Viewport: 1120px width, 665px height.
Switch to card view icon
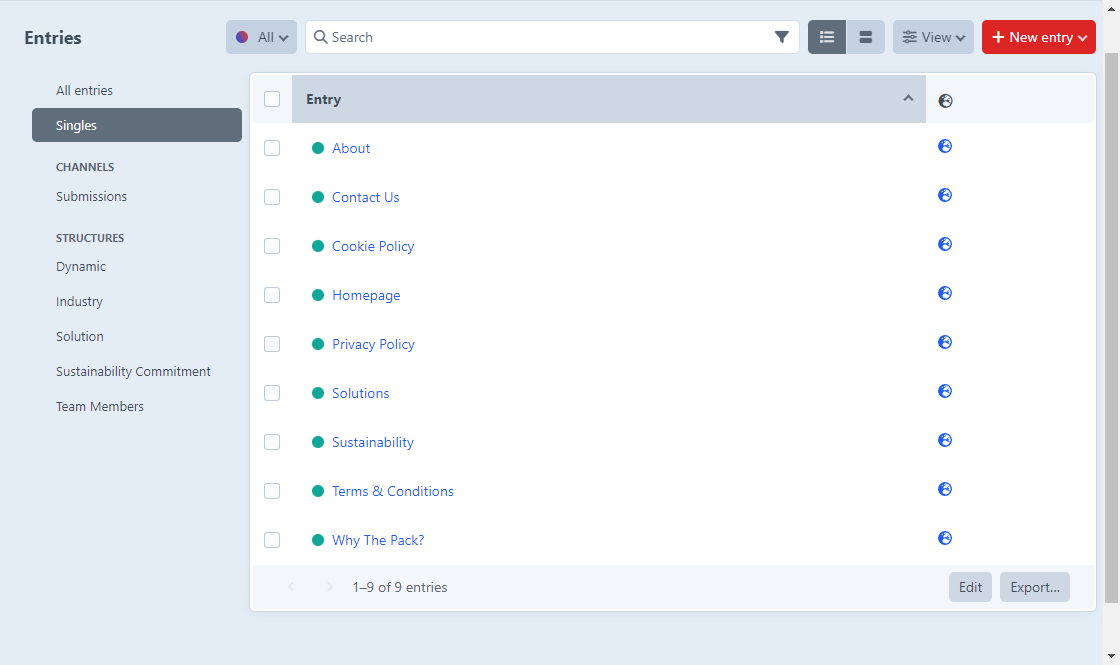(x=866, y=37)
